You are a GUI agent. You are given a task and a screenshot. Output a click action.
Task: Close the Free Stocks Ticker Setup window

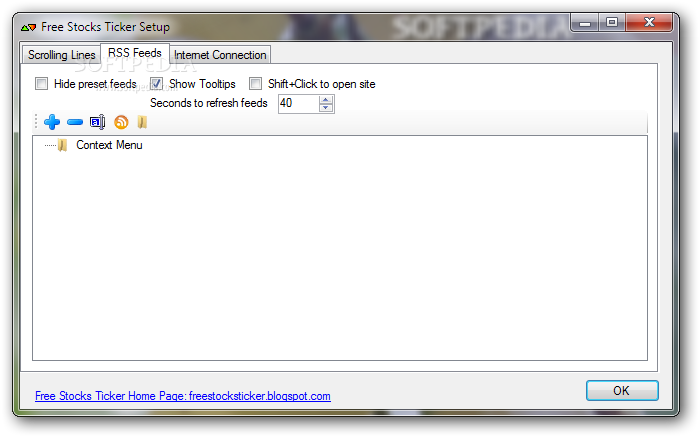(x=649, y=22)
